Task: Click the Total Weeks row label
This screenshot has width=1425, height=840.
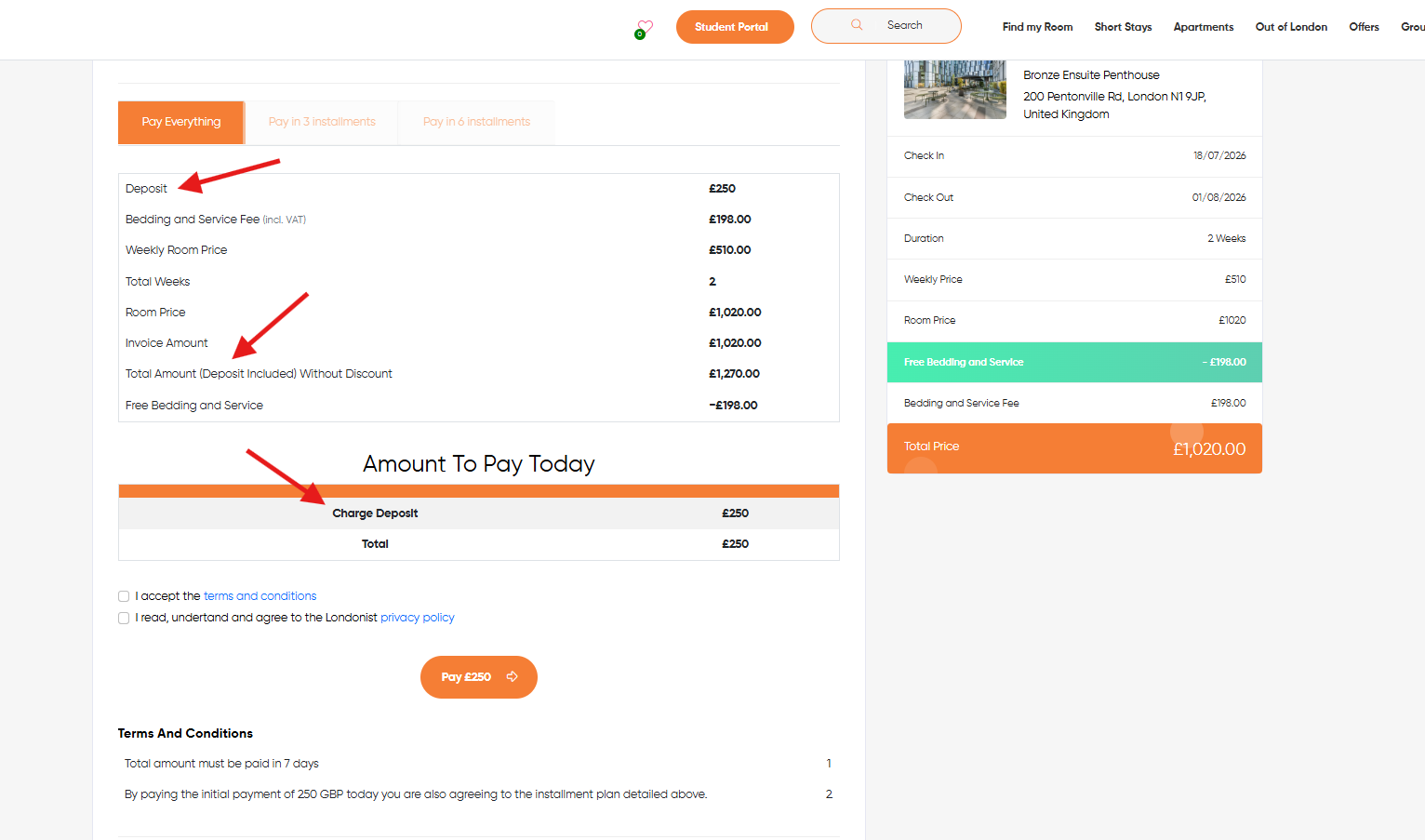Action: pos(157,282)
